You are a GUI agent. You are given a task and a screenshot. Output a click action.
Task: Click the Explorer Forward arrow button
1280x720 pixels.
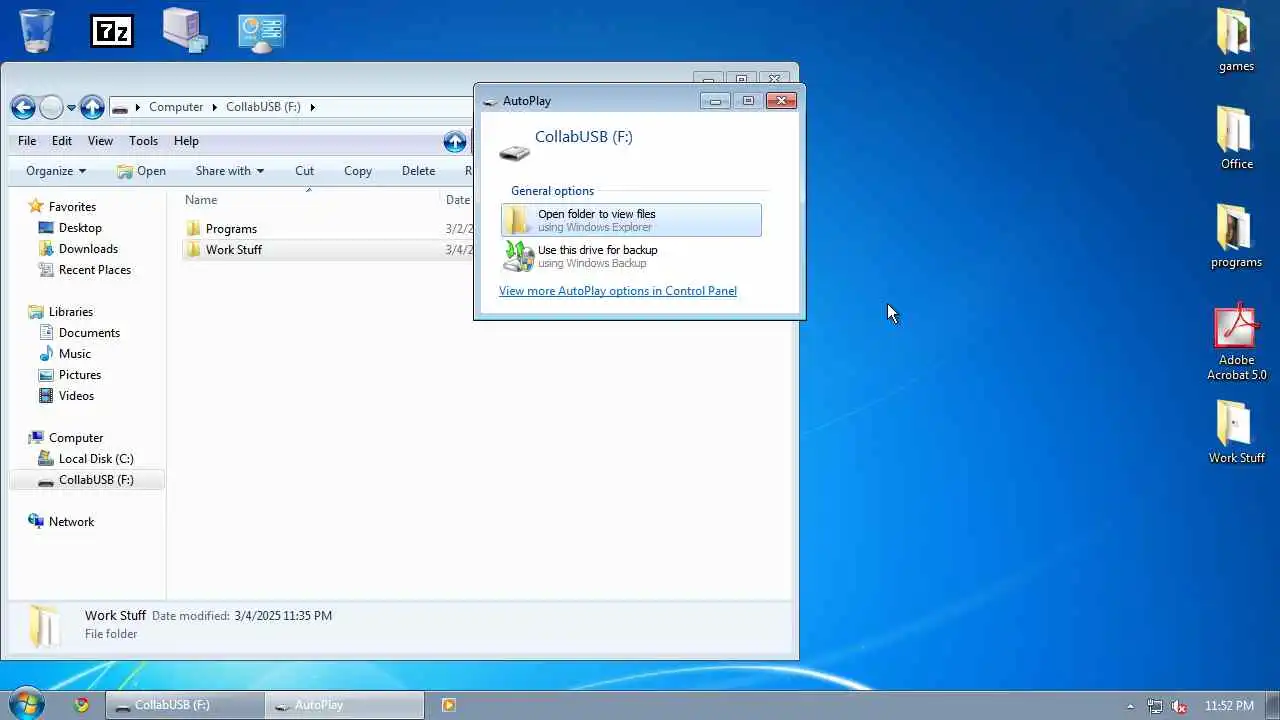[x=51, y=107]
